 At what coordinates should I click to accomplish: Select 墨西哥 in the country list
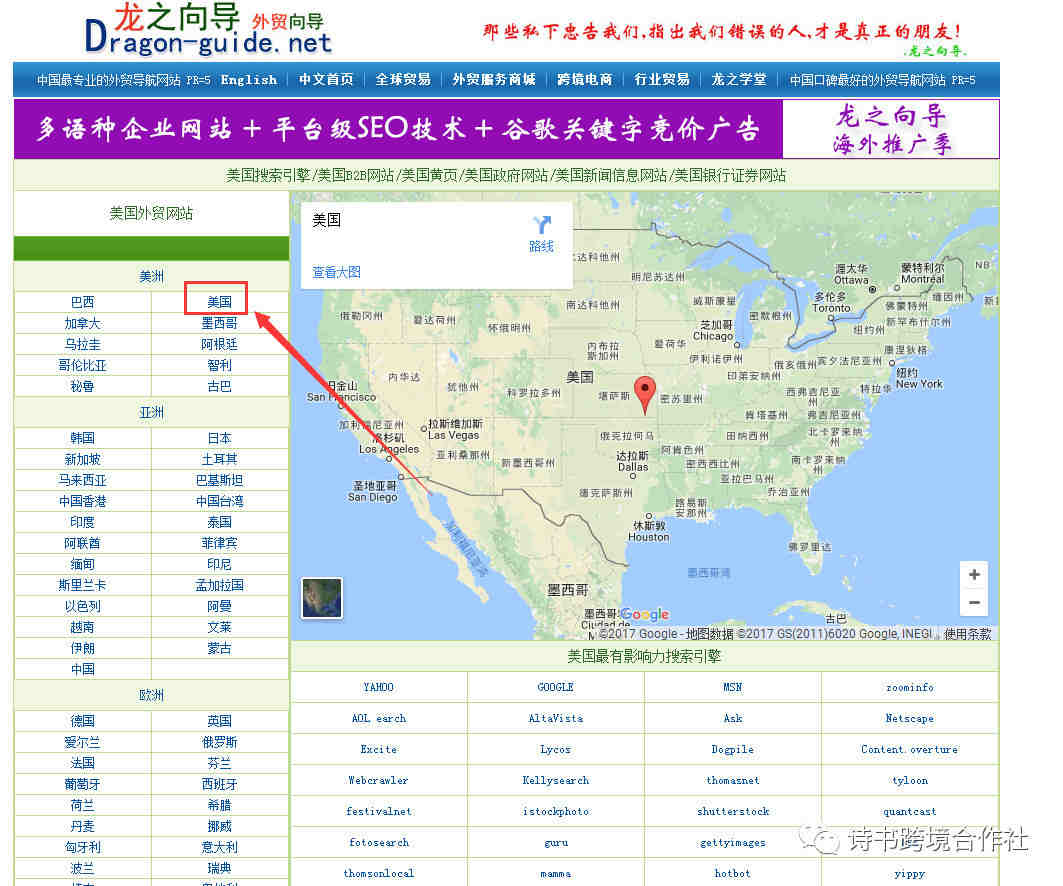tap(219, 323)
